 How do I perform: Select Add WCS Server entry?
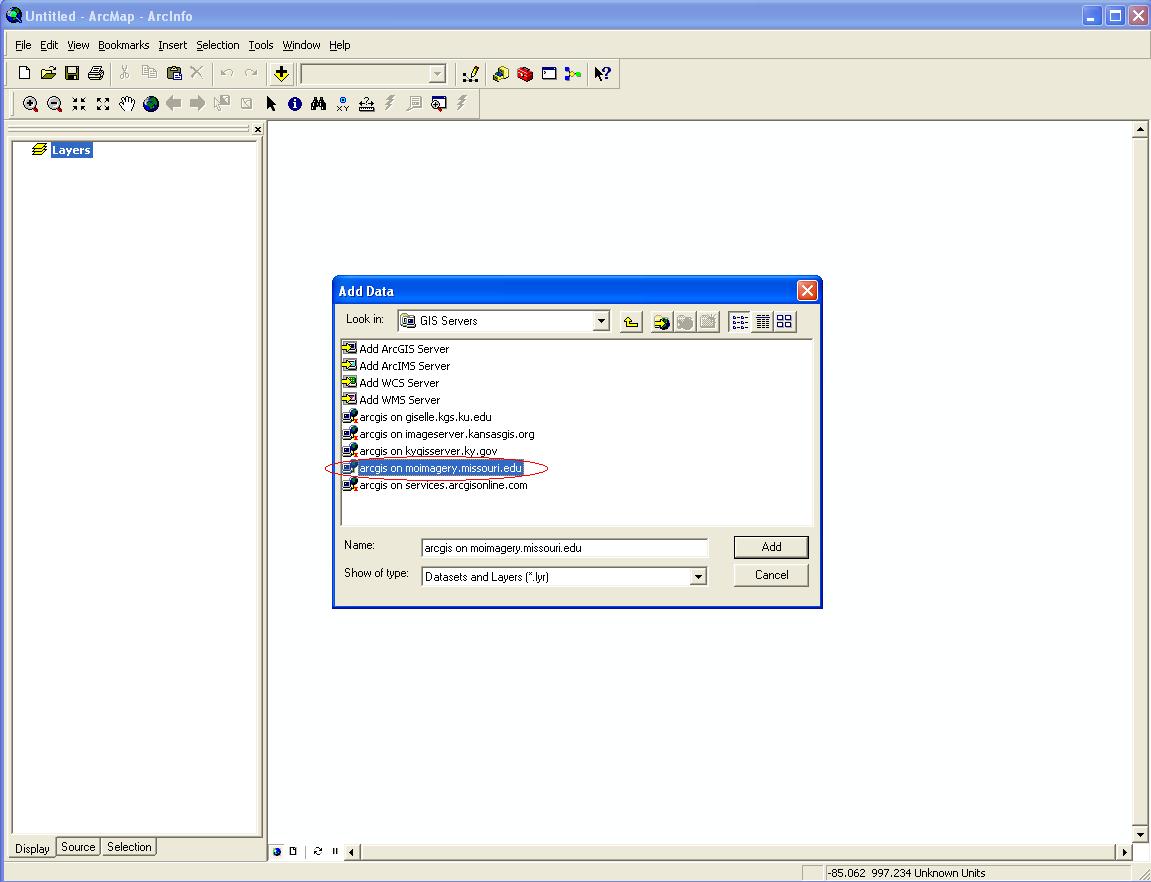click(x=391, y=382)
